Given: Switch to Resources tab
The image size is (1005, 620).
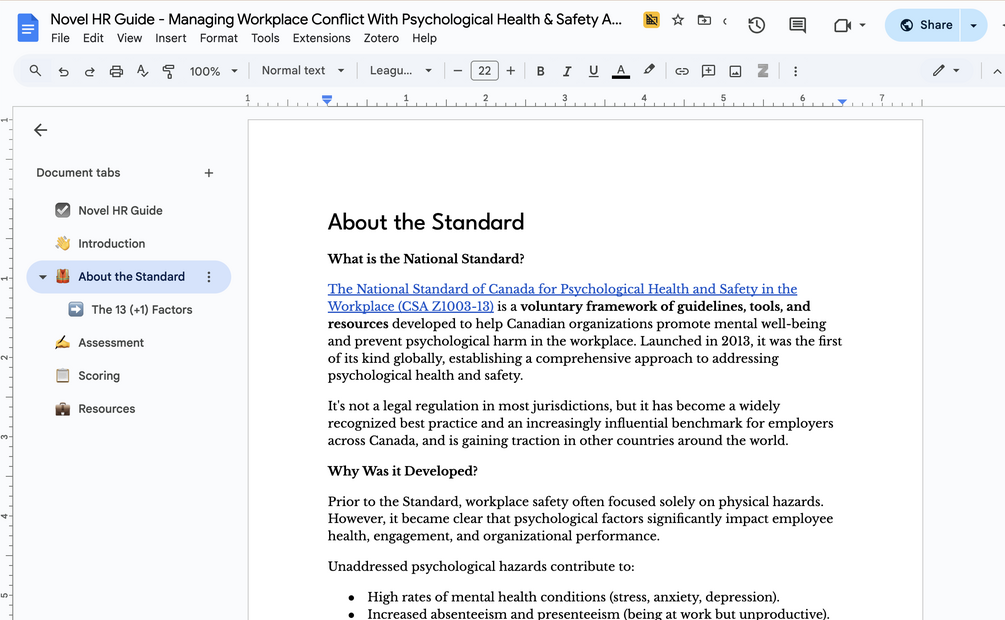Looking at the screenshot, I should (106, 409).
